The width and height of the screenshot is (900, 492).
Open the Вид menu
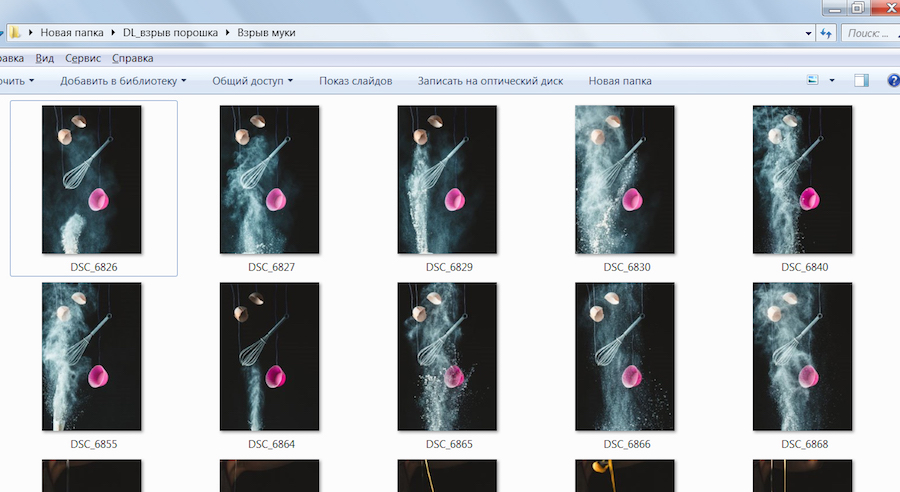(x=44, y=58)
